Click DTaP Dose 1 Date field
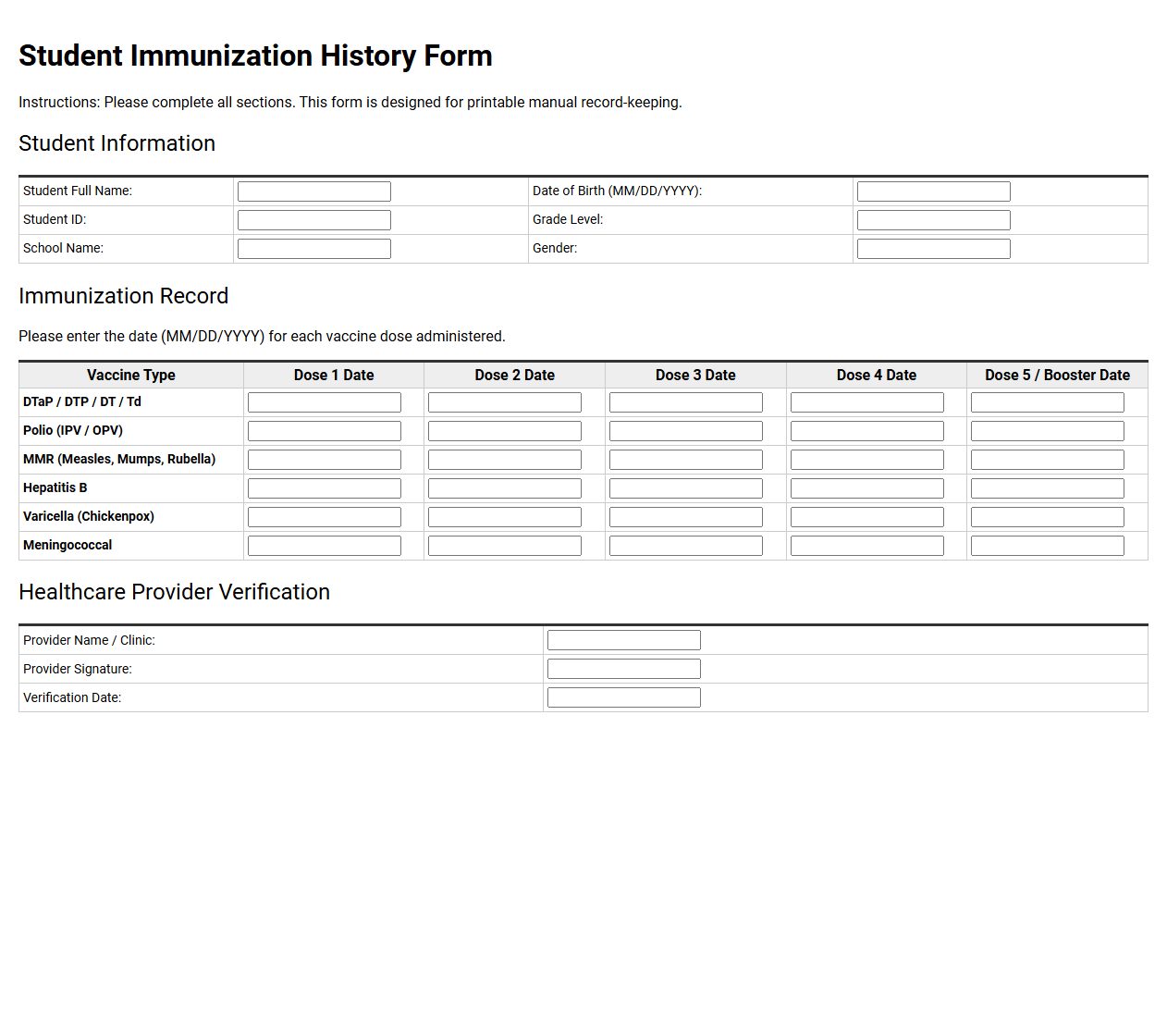This screenshot has height=1036, width=1167. [325, 402]
